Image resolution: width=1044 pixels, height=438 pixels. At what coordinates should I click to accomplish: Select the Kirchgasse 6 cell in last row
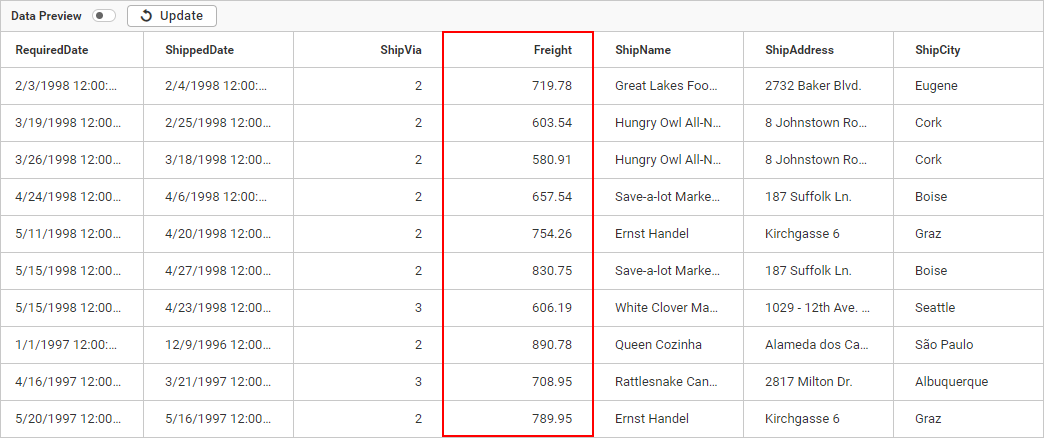pyautogui.click(x=802, y=419)
